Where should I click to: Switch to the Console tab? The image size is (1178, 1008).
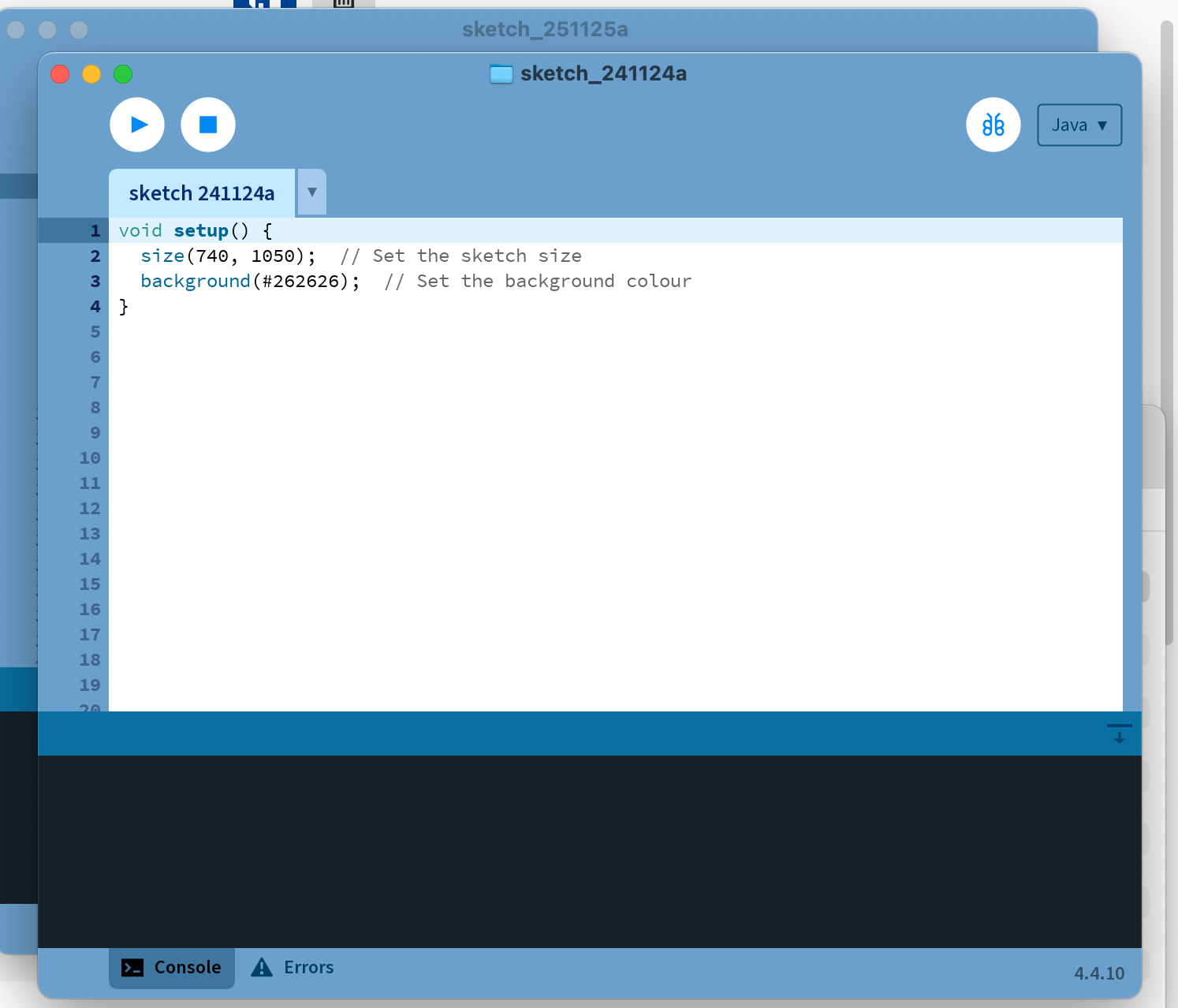[172, 968]
